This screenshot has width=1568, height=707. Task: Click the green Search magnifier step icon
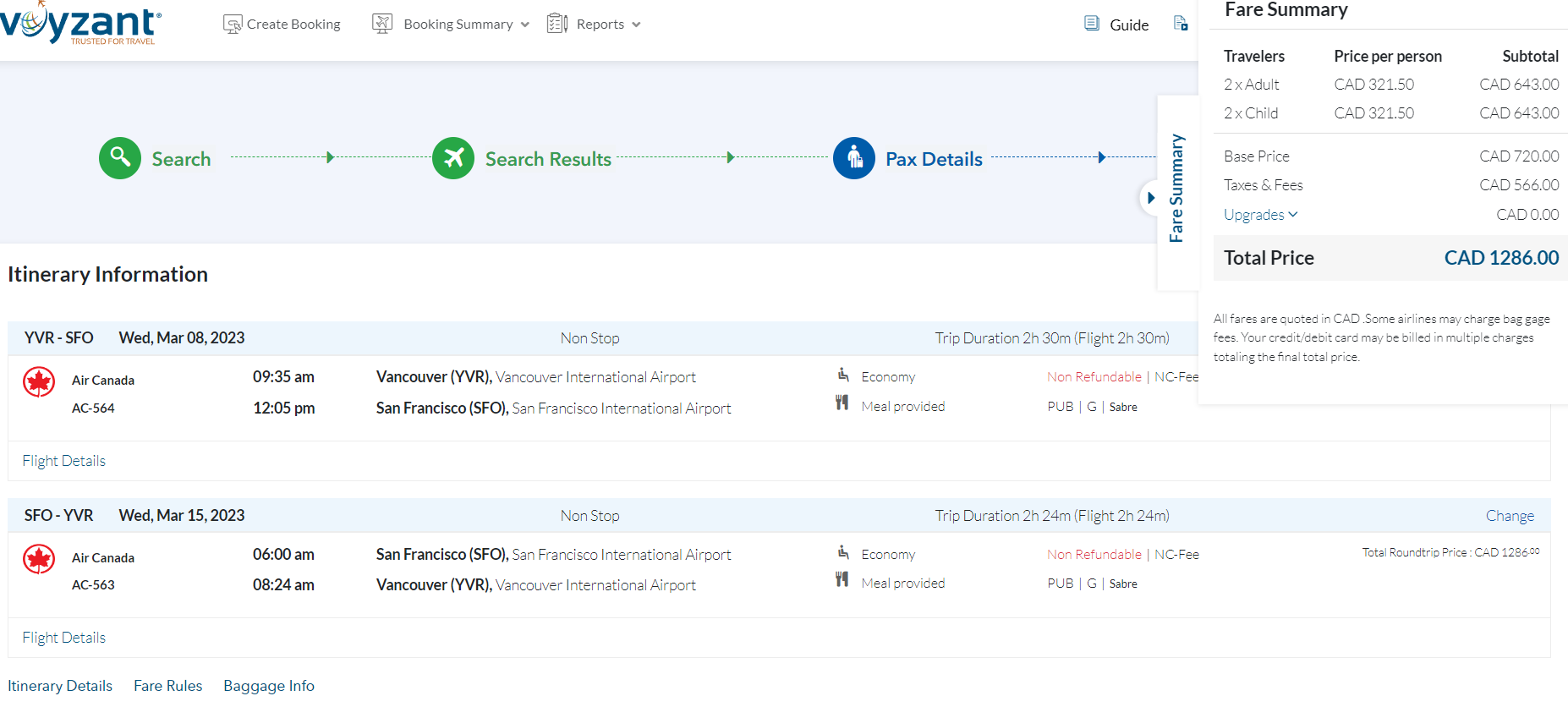point(120,158)
